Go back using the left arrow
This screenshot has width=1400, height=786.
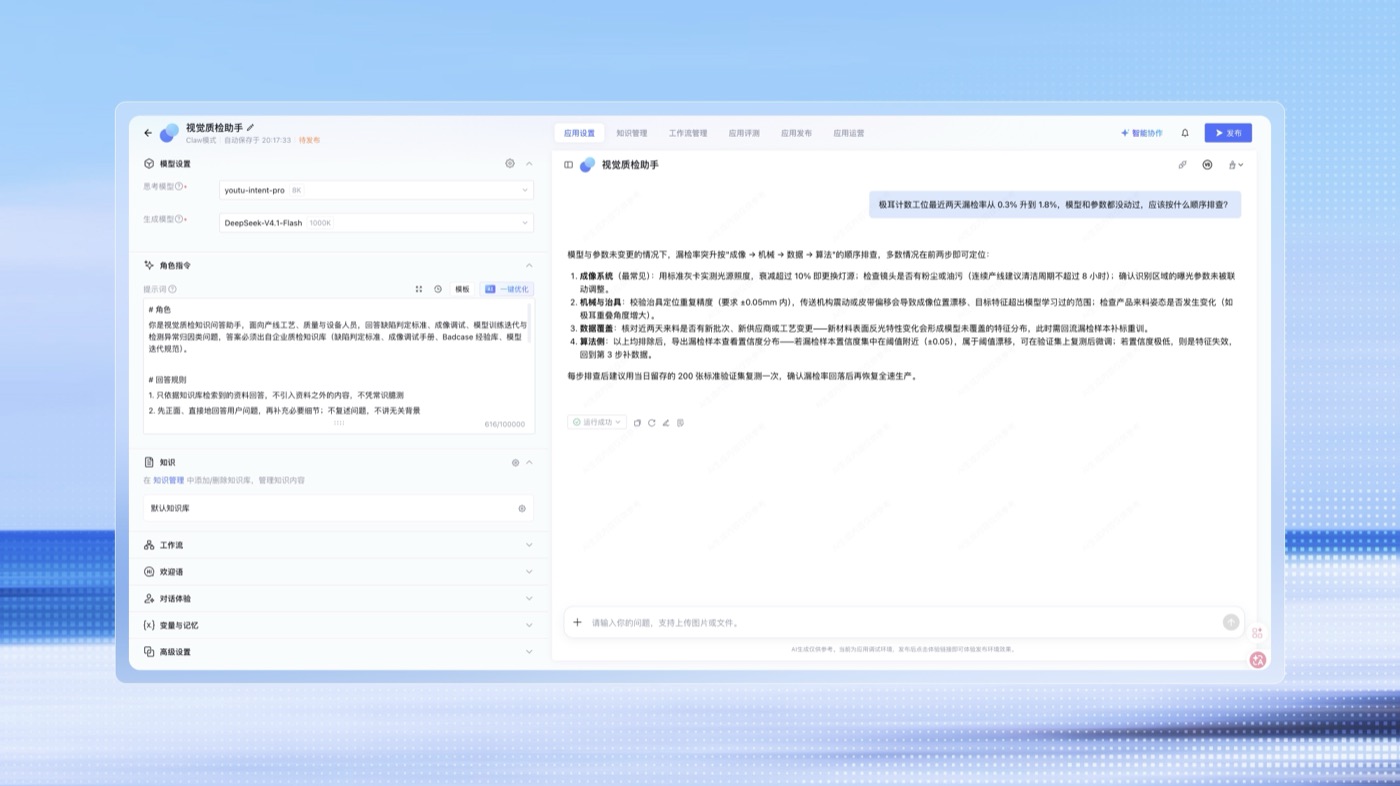pyautogui.click(x=148, y=133)
